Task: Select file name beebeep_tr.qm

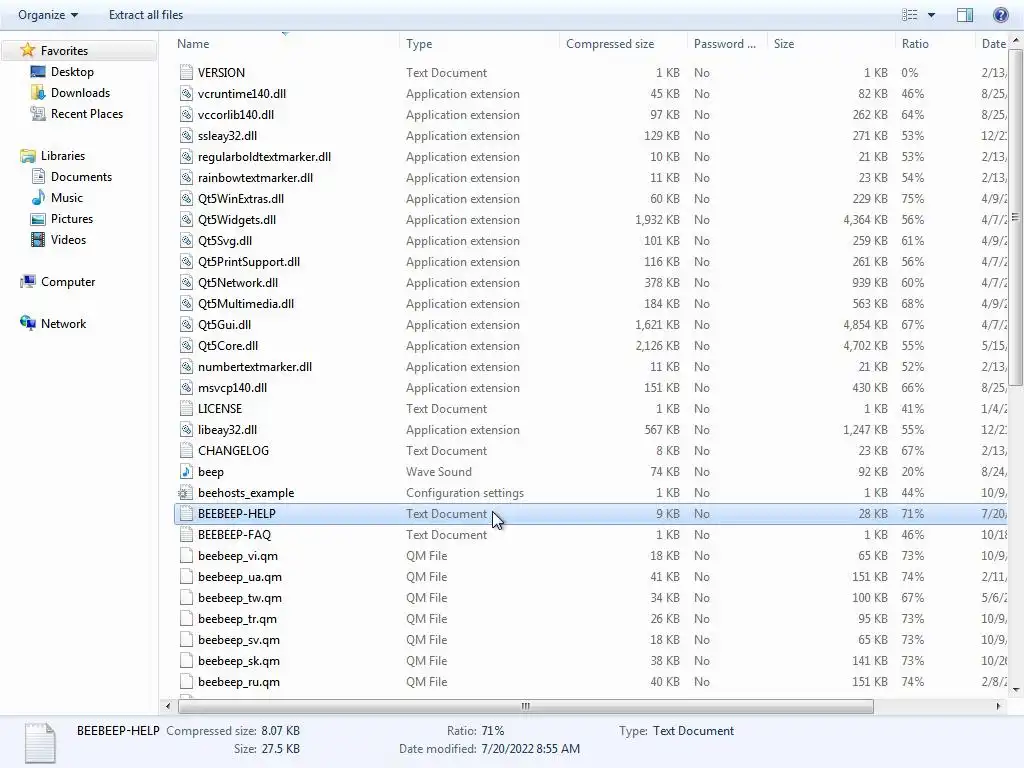Action: pos(237,618)
